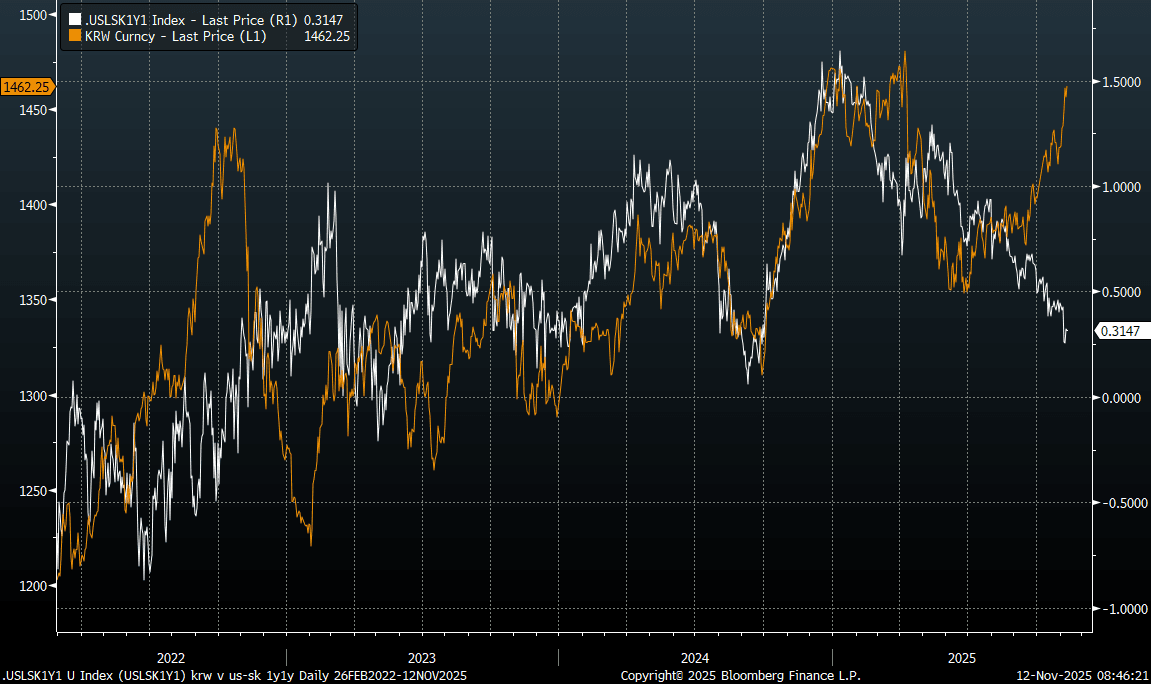Click the orange KRW Curncy legend swatch
1151x684 pixels.
tap(73, 35)
